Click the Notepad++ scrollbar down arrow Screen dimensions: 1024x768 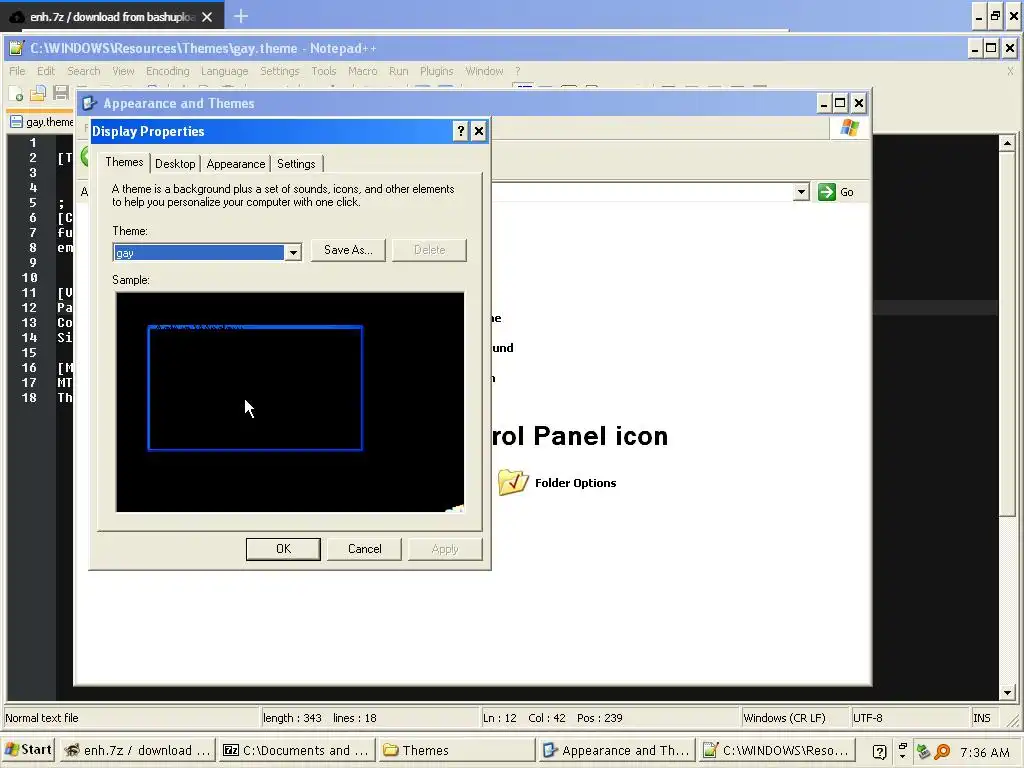coord(1007,693)
